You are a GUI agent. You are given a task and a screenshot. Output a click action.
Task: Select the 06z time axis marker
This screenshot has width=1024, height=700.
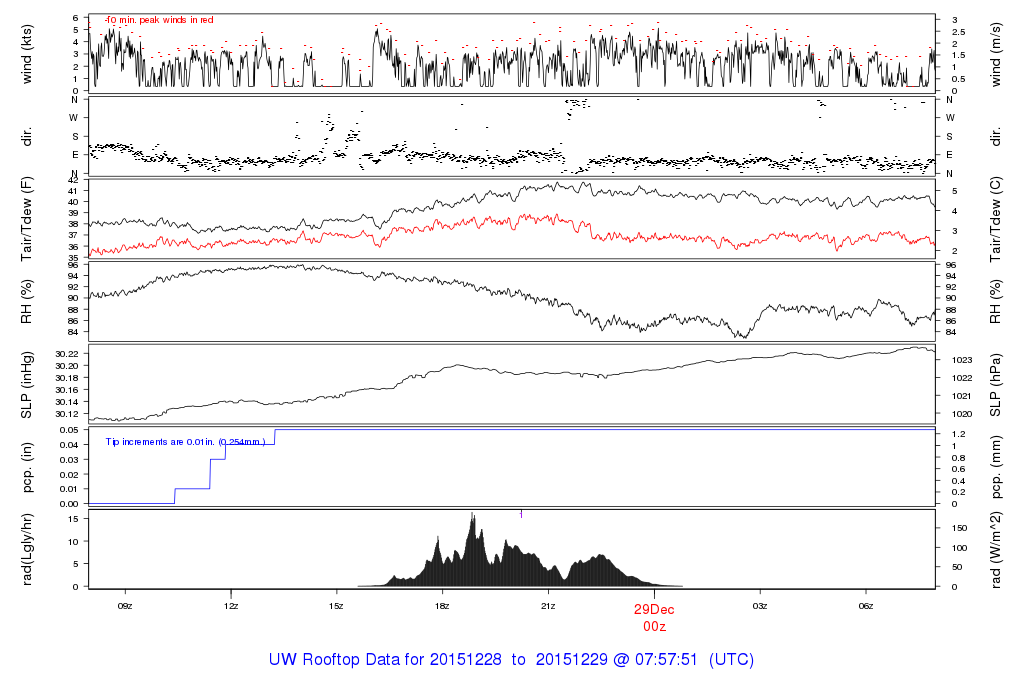pos(866,606)
